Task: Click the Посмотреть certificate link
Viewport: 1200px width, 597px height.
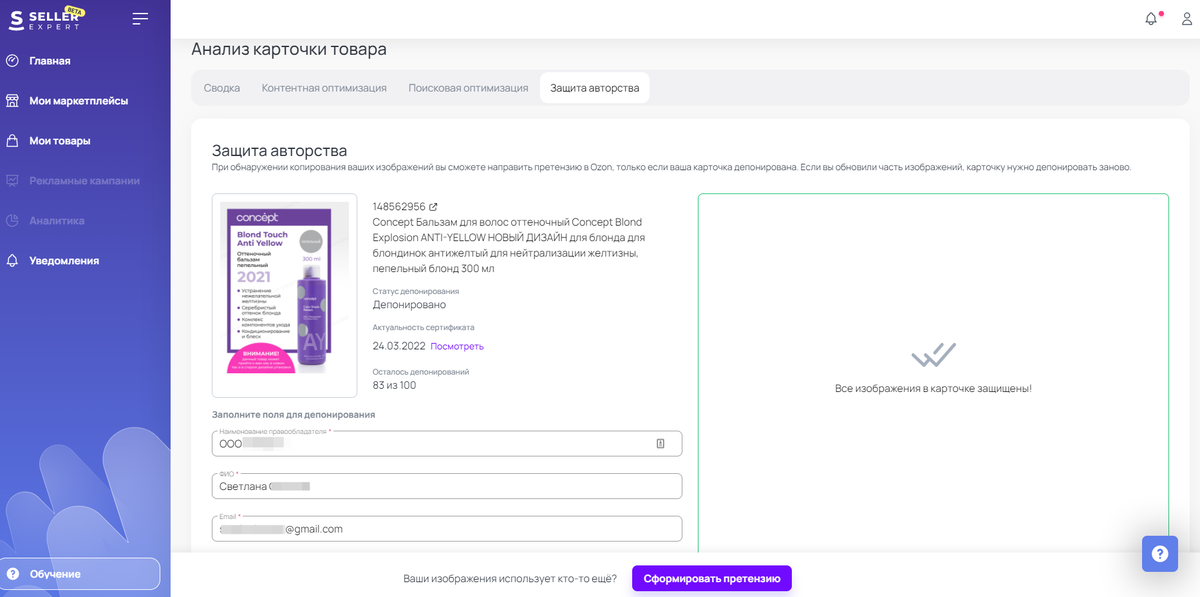Action: point(457,346)
